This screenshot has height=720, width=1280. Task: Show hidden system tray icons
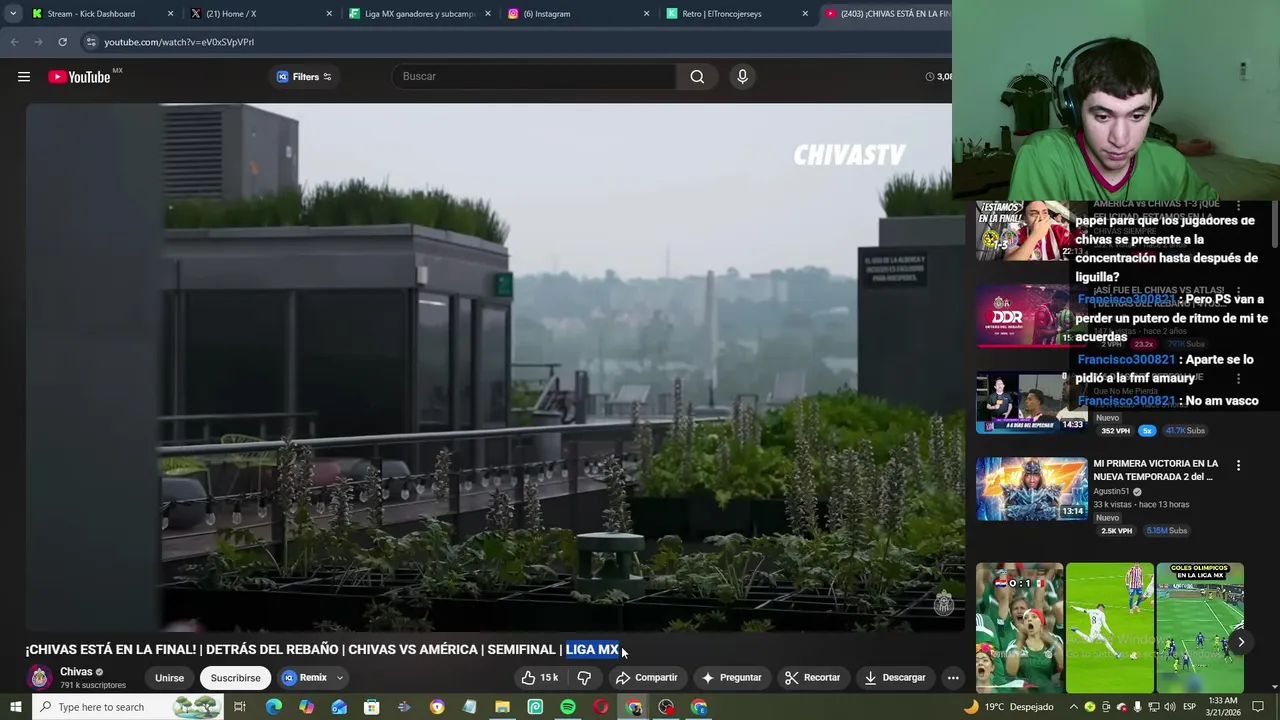click(1074, 707)
